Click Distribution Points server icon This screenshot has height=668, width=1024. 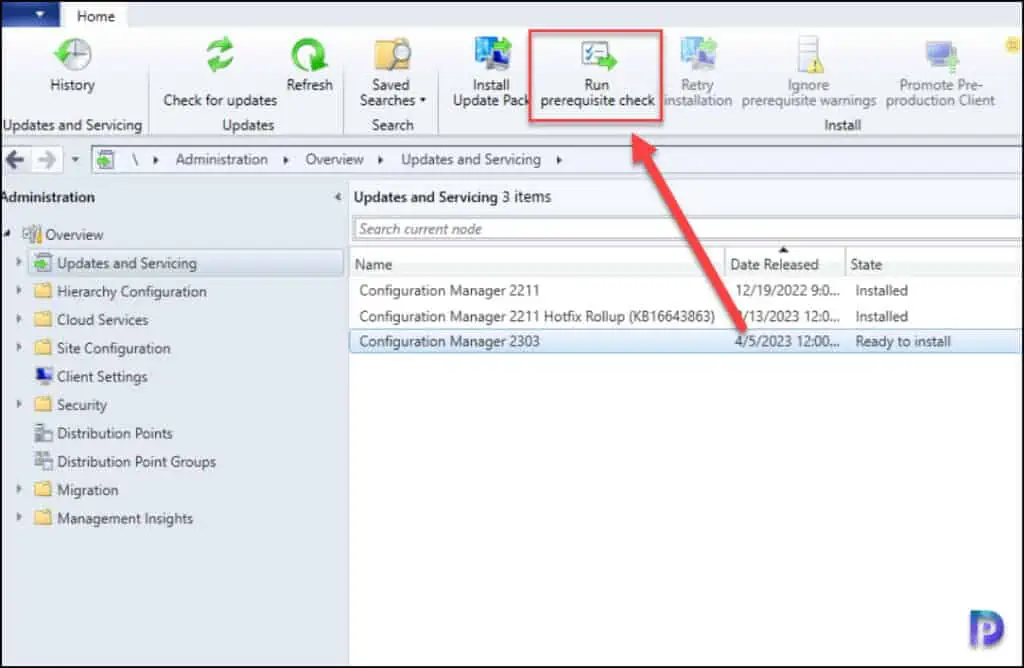[44, 432]
